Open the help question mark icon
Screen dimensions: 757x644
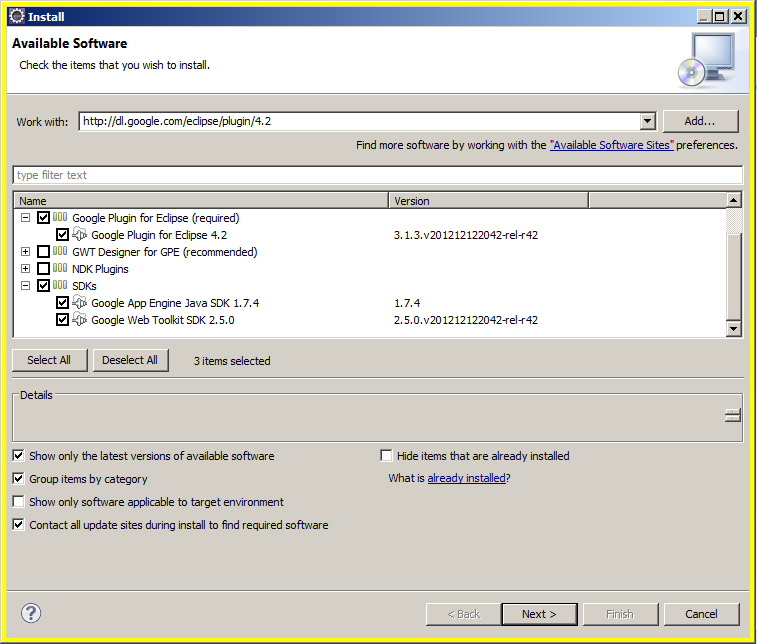31,613
